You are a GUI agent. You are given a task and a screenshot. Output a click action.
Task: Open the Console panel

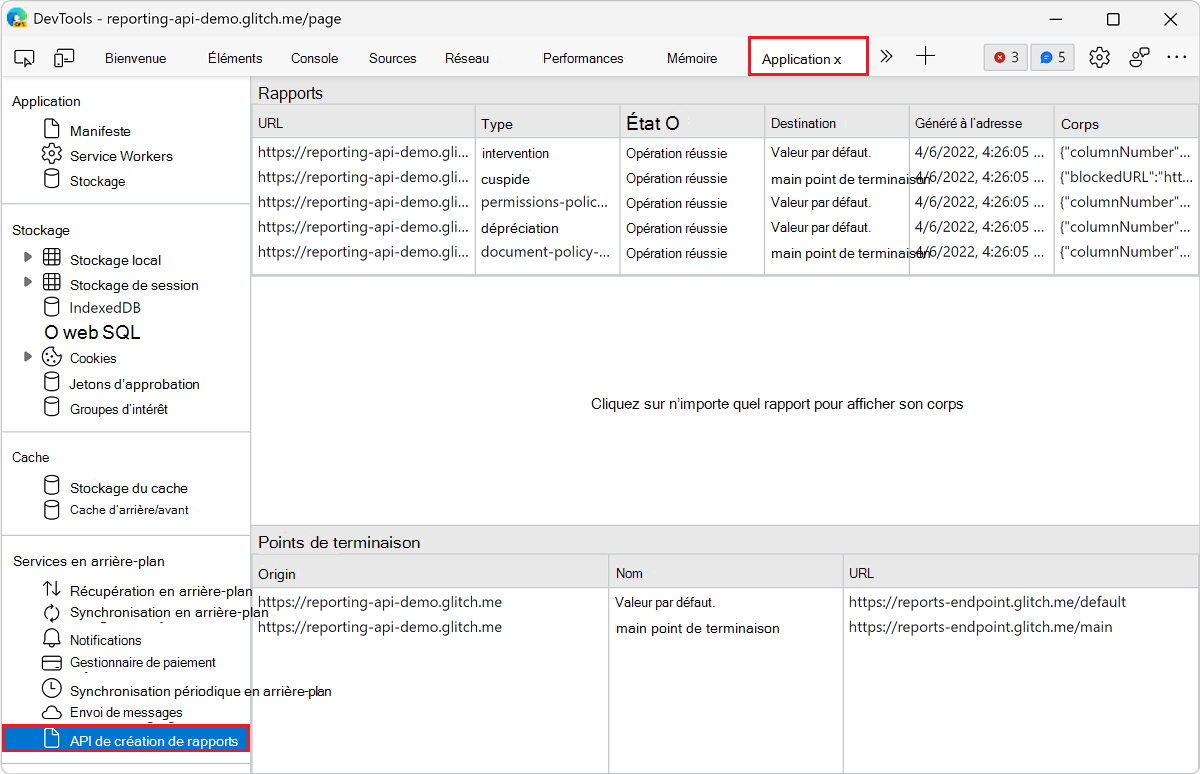314,57
